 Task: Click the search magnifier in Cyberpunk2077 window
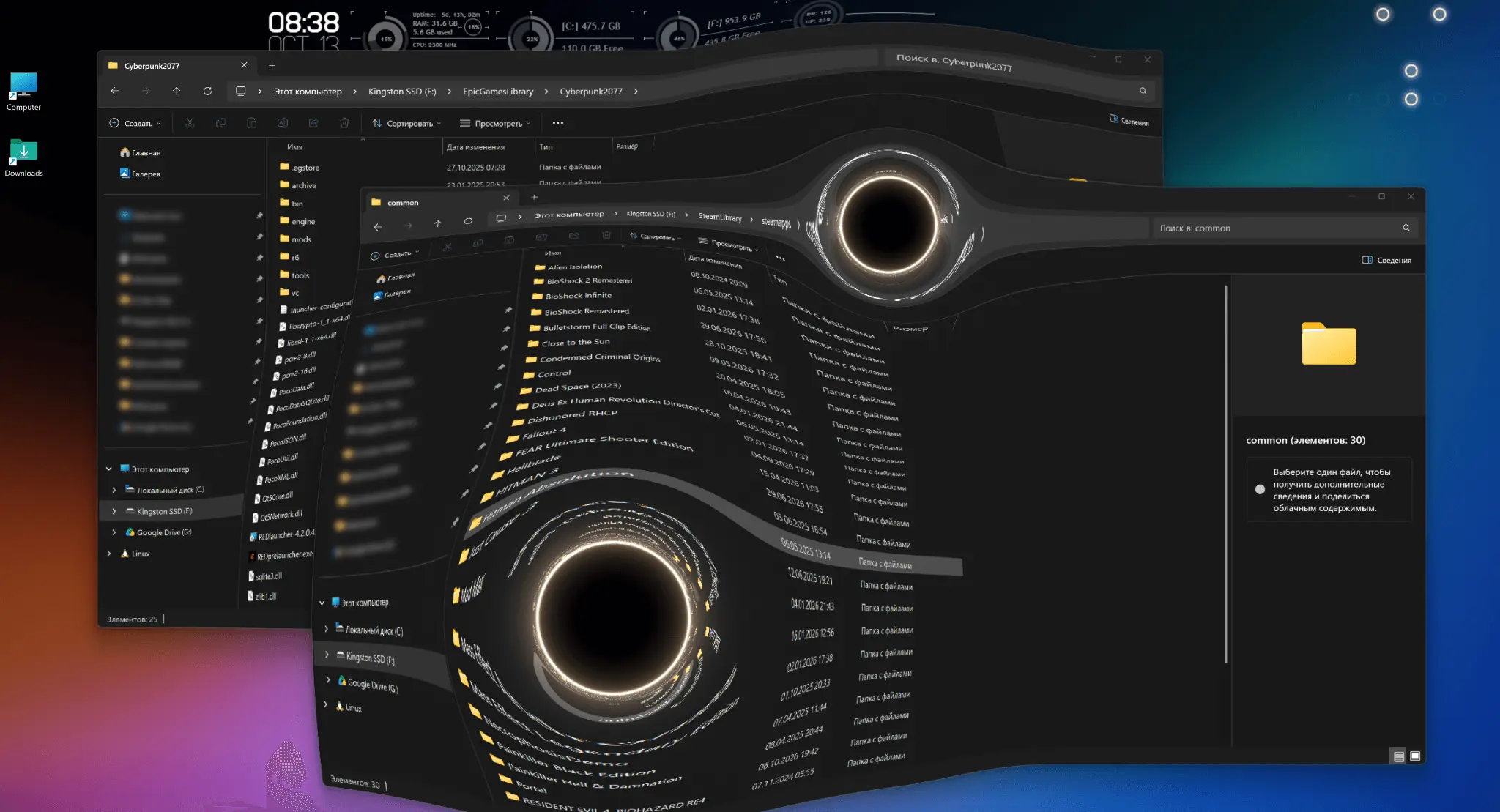1143,91
